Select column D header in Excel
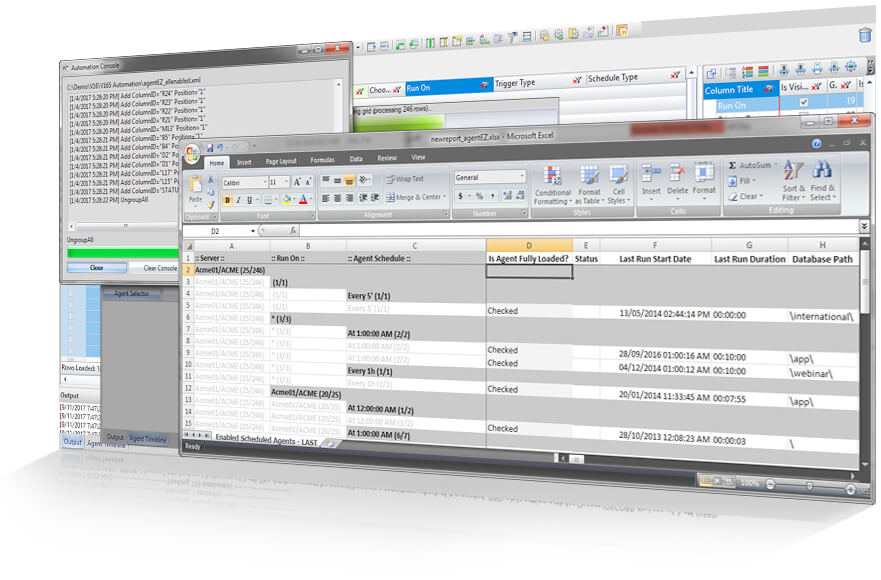 pyautogui.click(x=529, y=245)
